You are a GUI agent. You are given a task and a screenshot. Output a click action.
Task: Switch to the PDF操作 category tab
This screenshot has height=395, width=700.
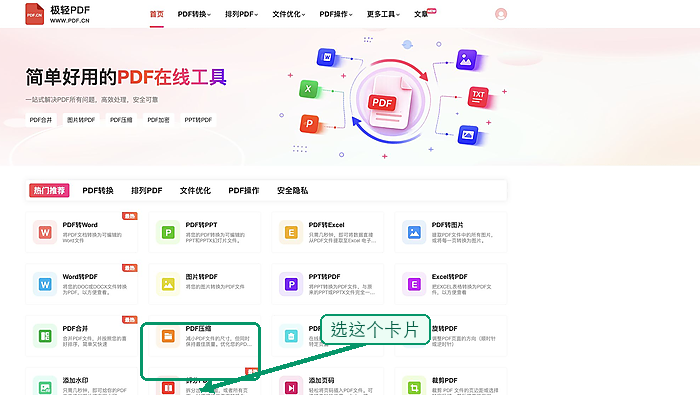244,191
